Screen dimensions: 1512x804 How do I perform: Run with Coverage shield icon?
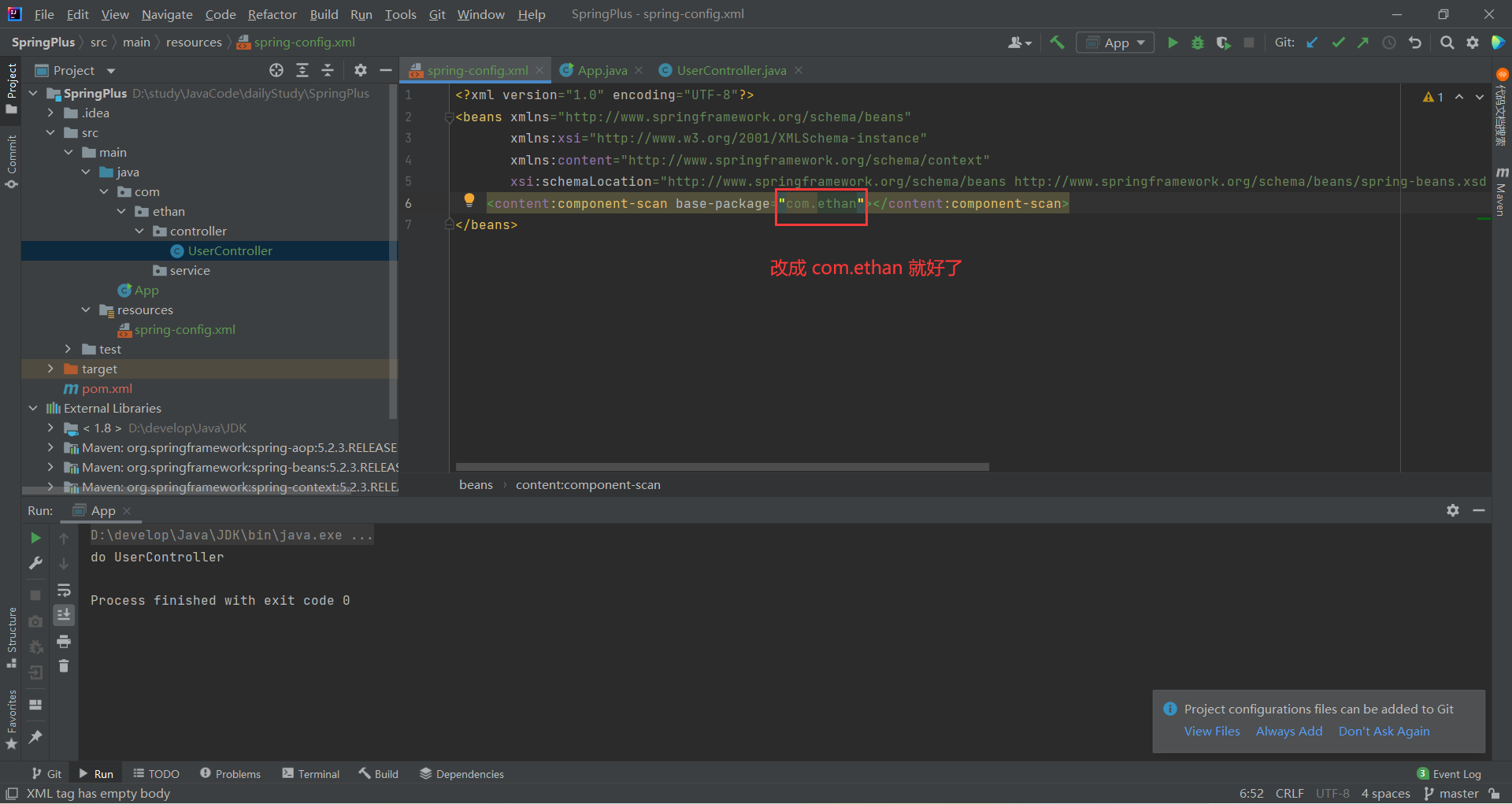(x=1223, y=43)
